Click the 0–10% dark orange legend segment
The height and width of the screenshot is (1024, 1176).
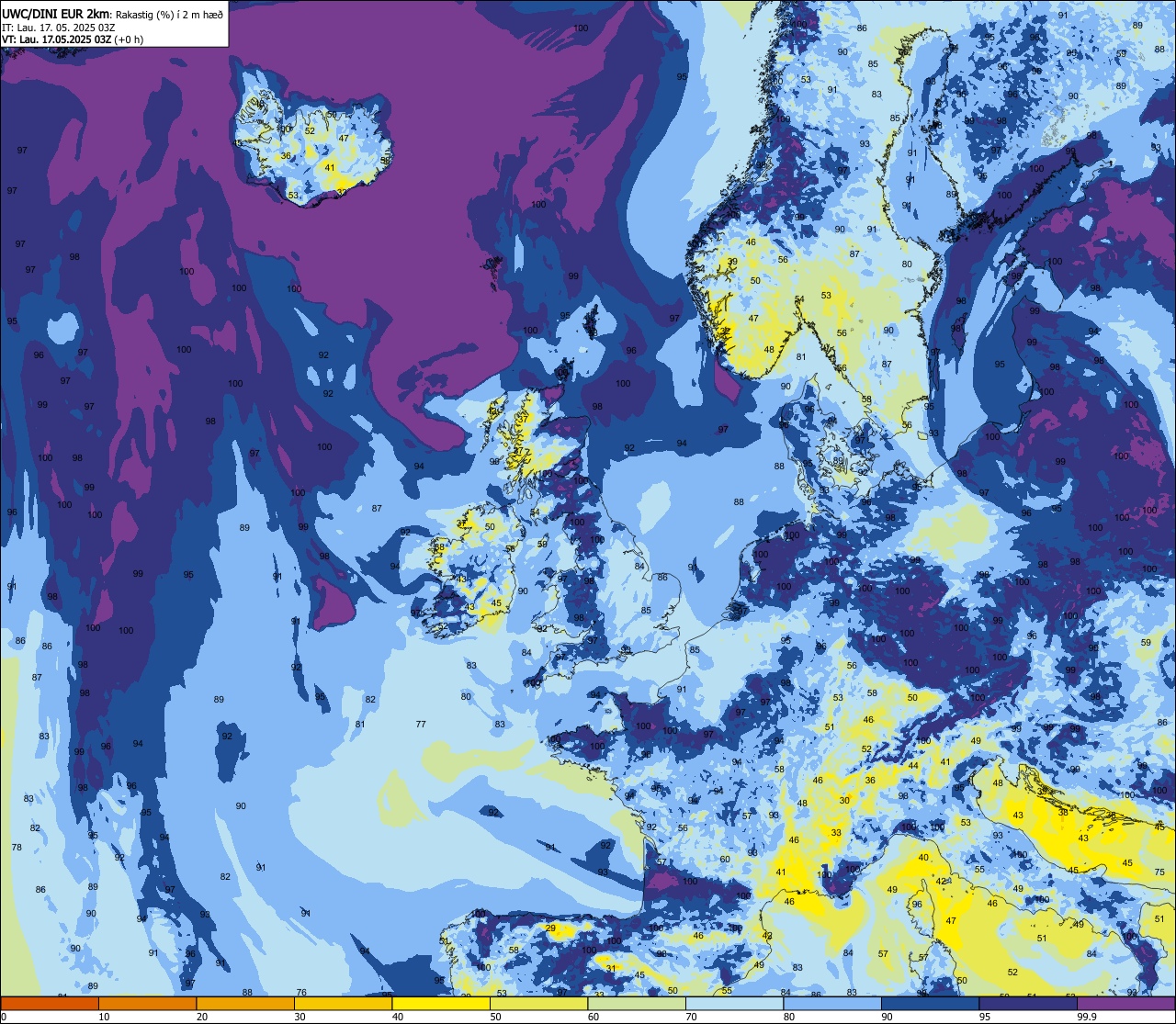[50, 1003]
